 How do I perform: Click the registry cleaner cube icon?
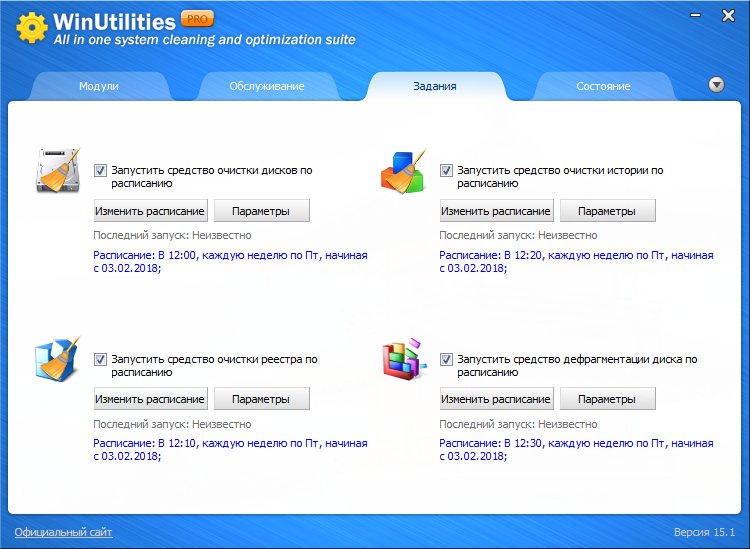click(x=57, y=359)
